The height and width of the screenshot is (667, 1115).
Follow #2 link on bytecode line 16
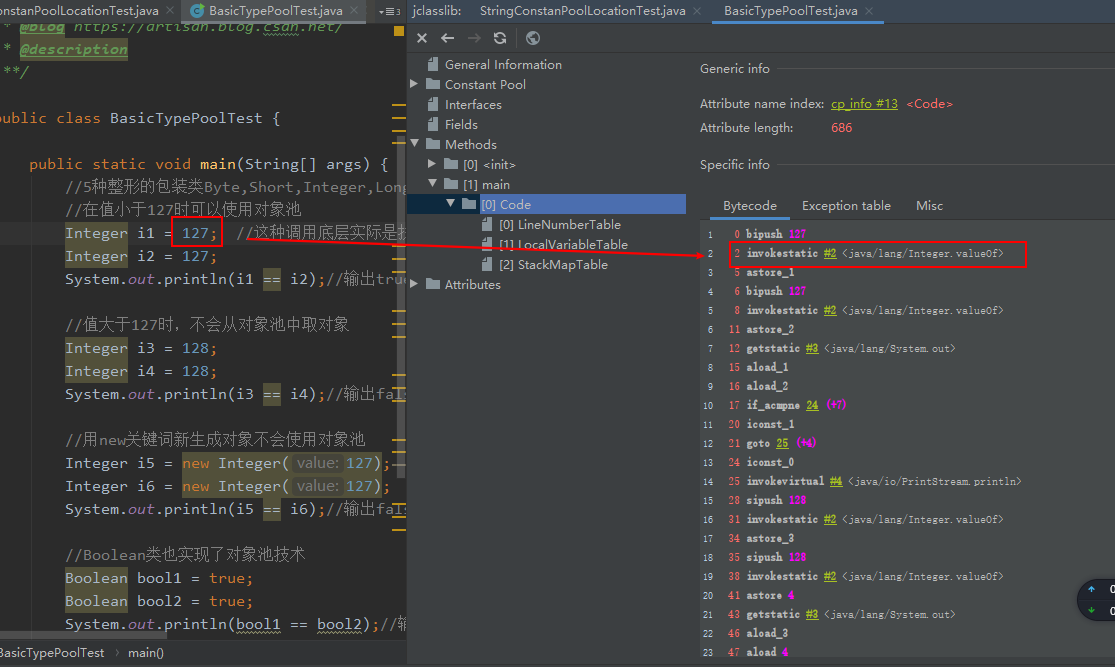[830, 519]
